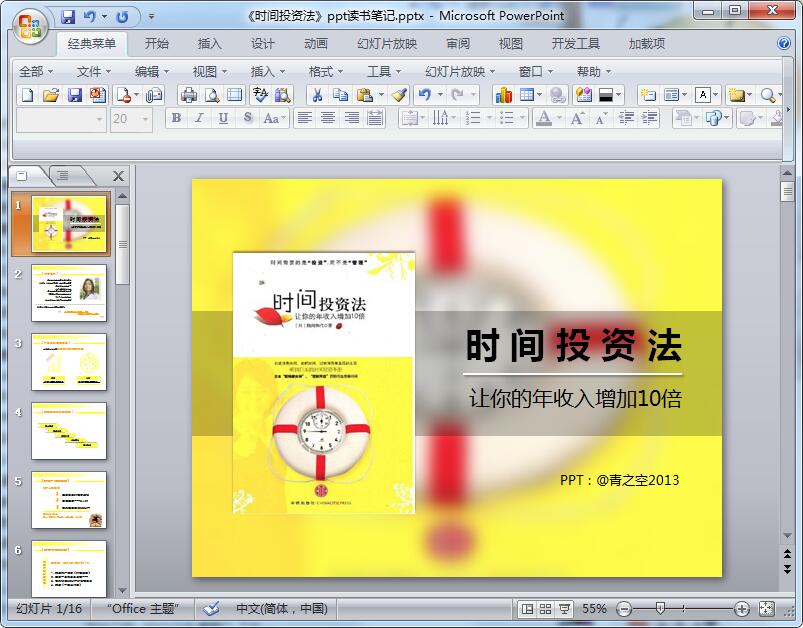
Task: Click the Print icon
Action: pos(189,95)
